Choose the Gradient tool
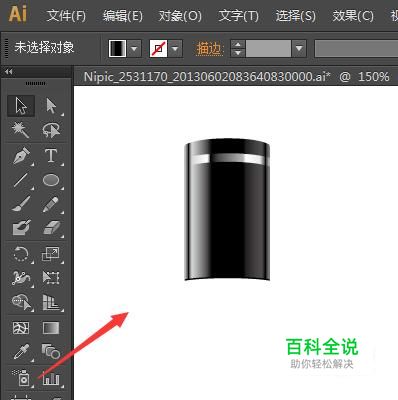The width and height of the screenshot is (398, 400). pos(51,328)
